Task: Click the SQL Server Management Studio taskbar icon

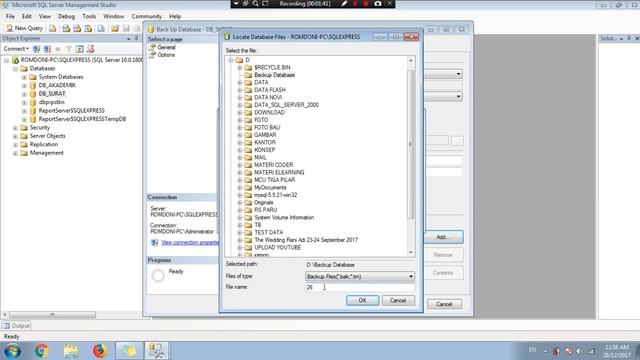Action: click(156, 351)
